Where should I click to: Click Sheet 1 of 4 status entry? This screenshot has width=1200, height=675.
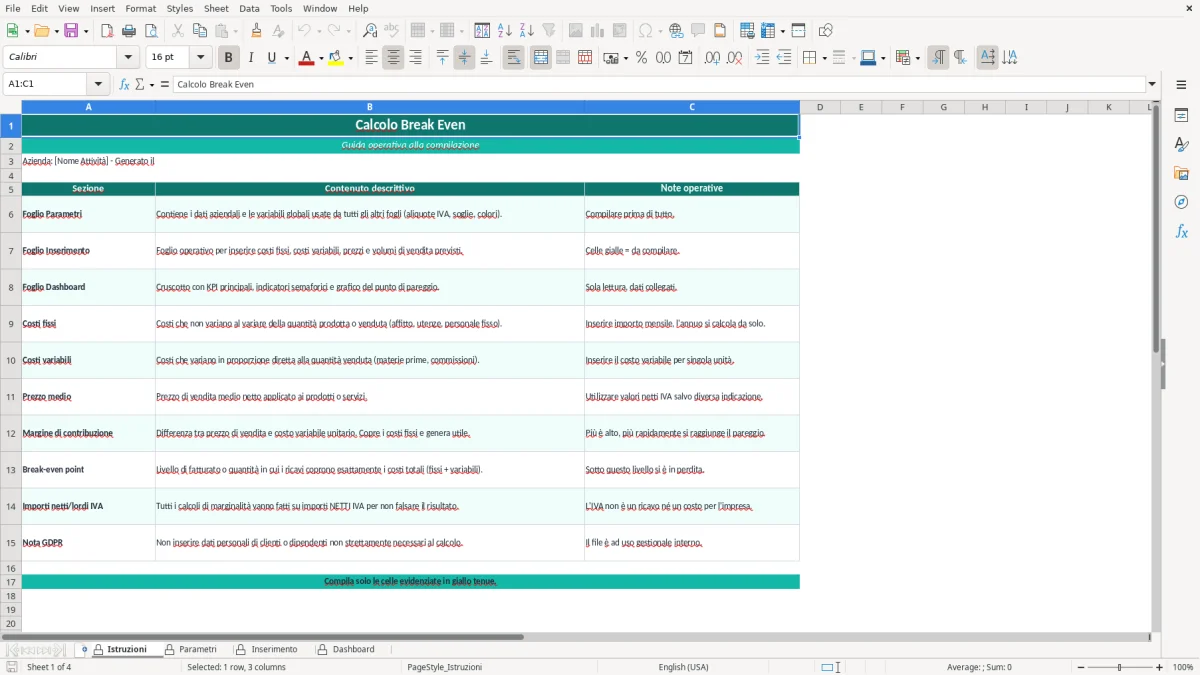pyautogui.click(x=49, y=667)
